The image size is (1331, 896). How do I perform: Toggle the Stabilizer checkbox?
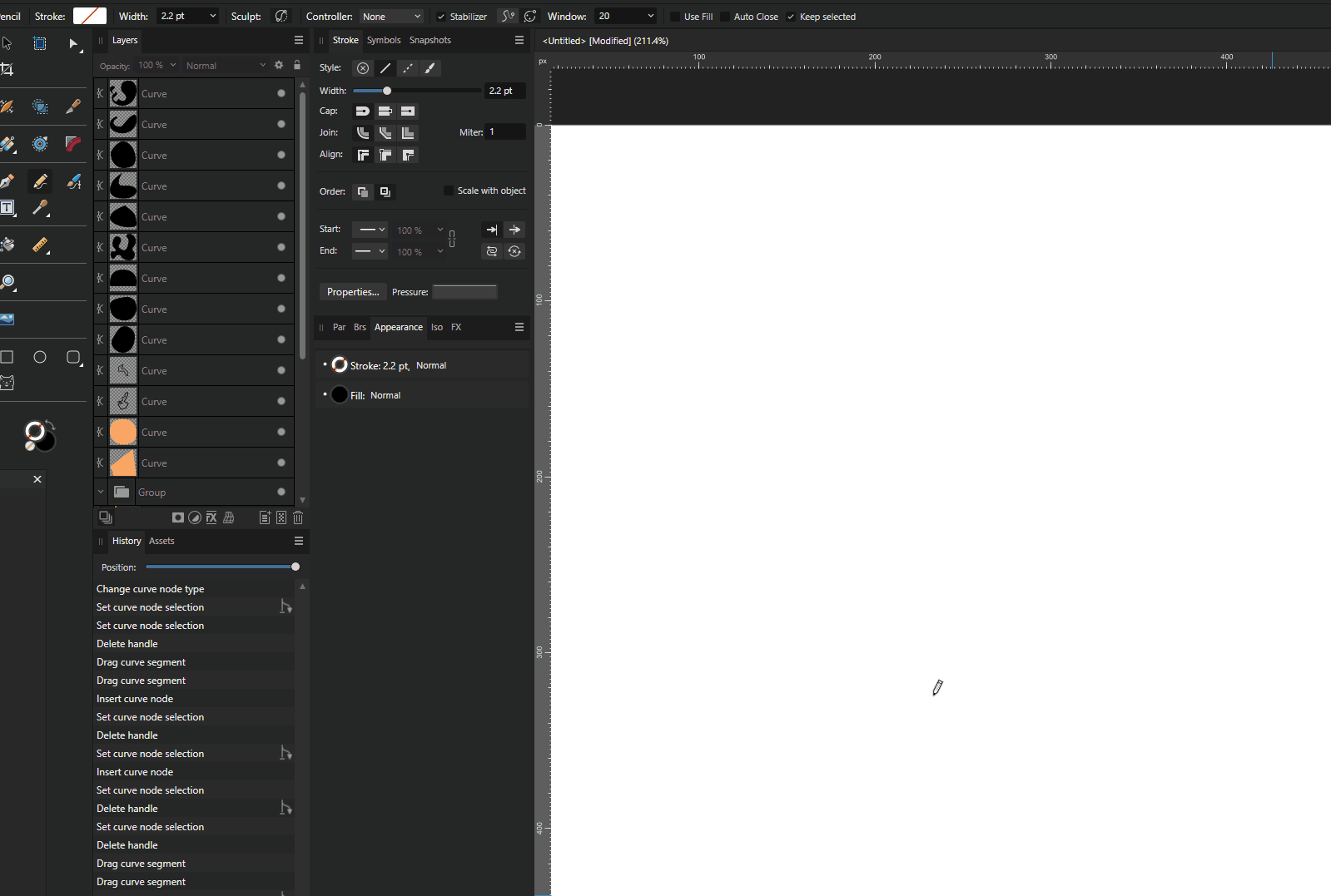click(441, 17)
